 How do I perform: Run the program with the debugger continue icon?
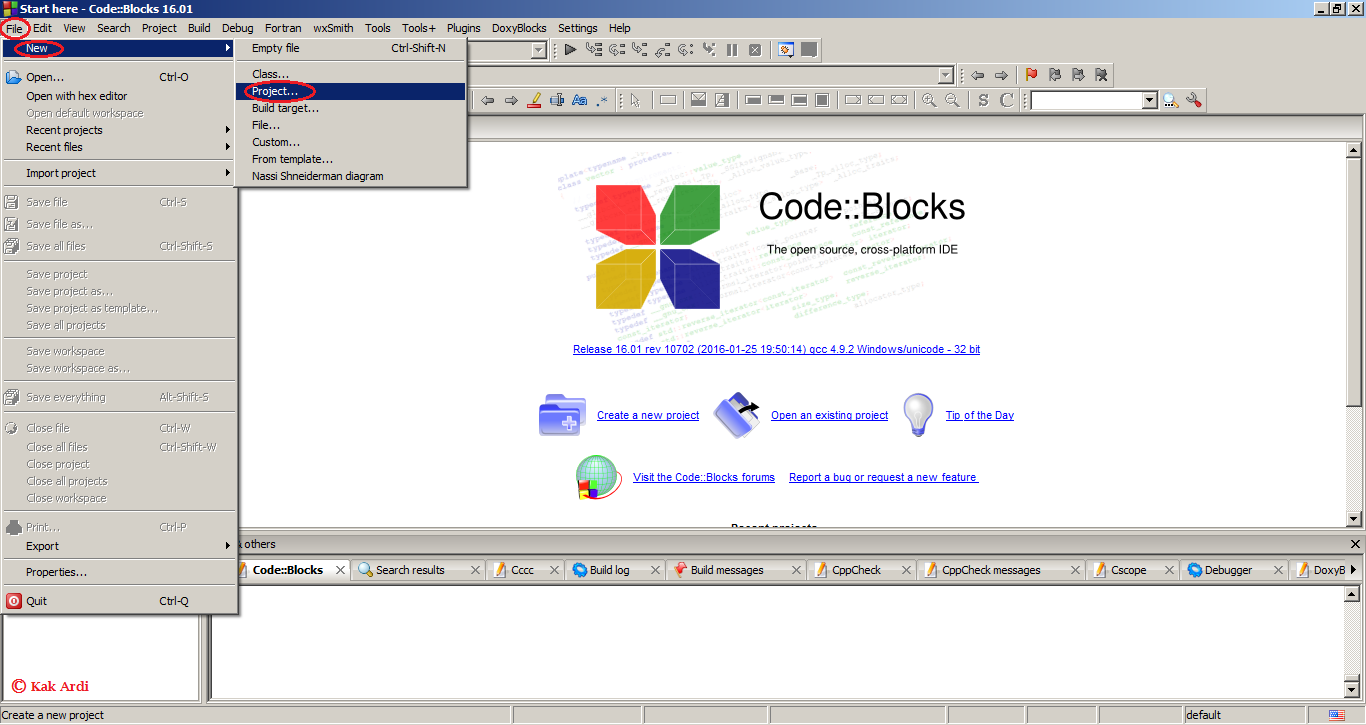[x=571, y=48]
